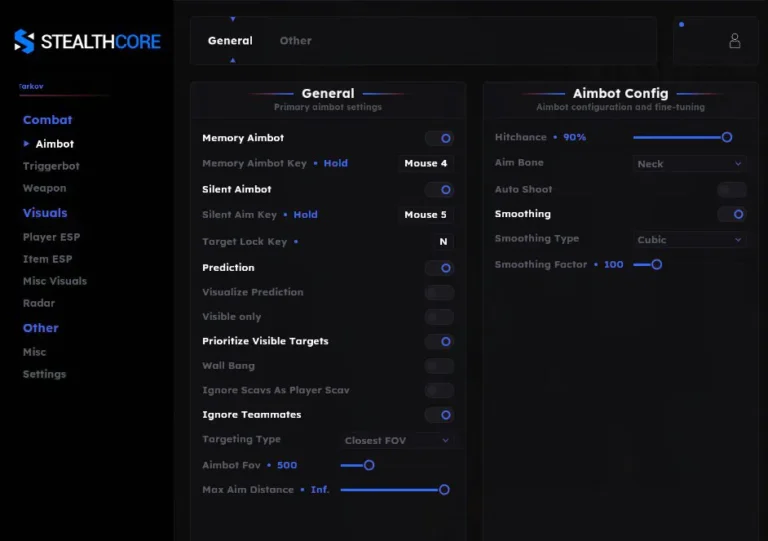Go to the Triggerbot sidebar section

click(x=51, y=166)
